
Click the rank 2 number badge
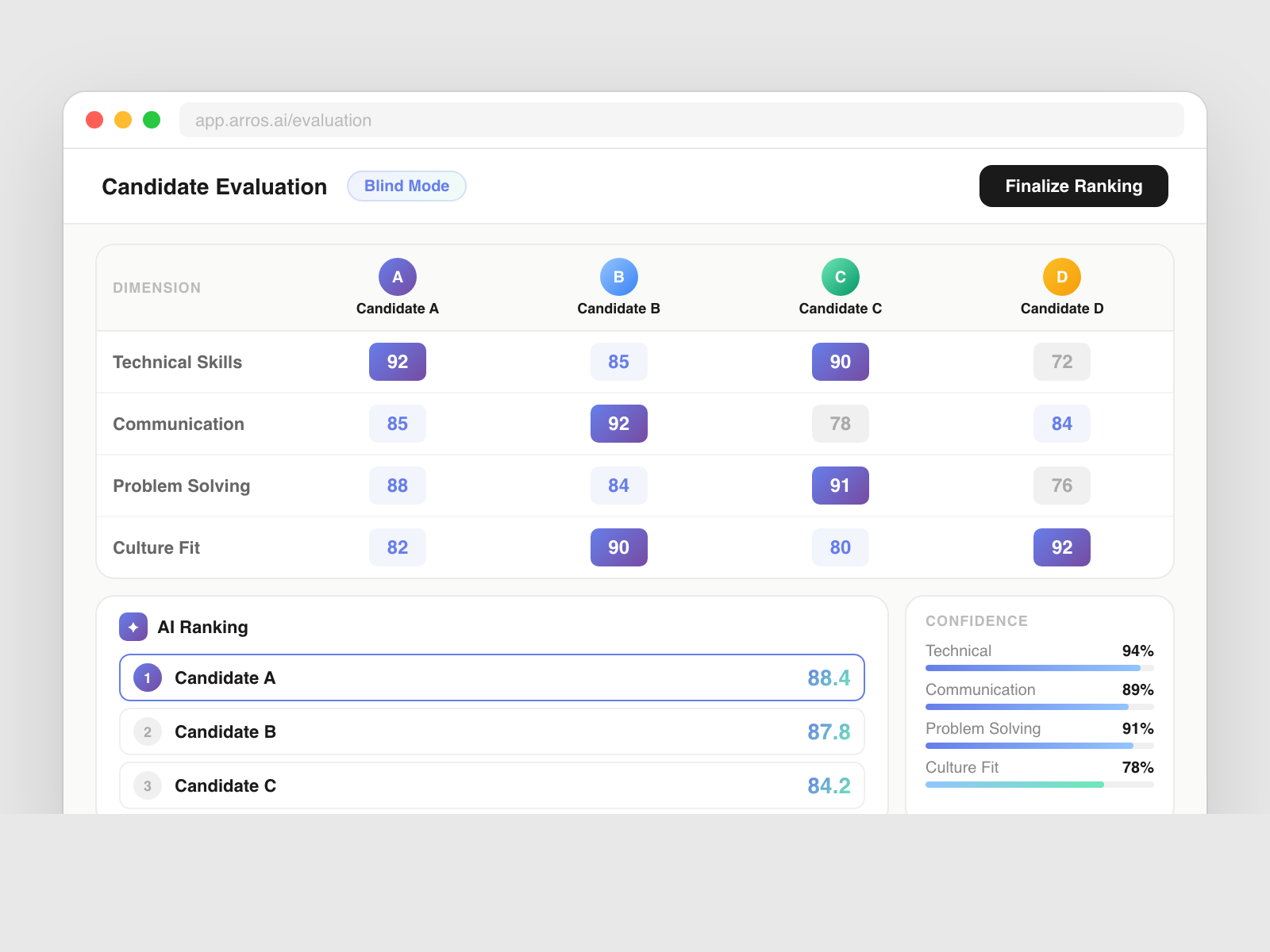click(x=148, y=731)
